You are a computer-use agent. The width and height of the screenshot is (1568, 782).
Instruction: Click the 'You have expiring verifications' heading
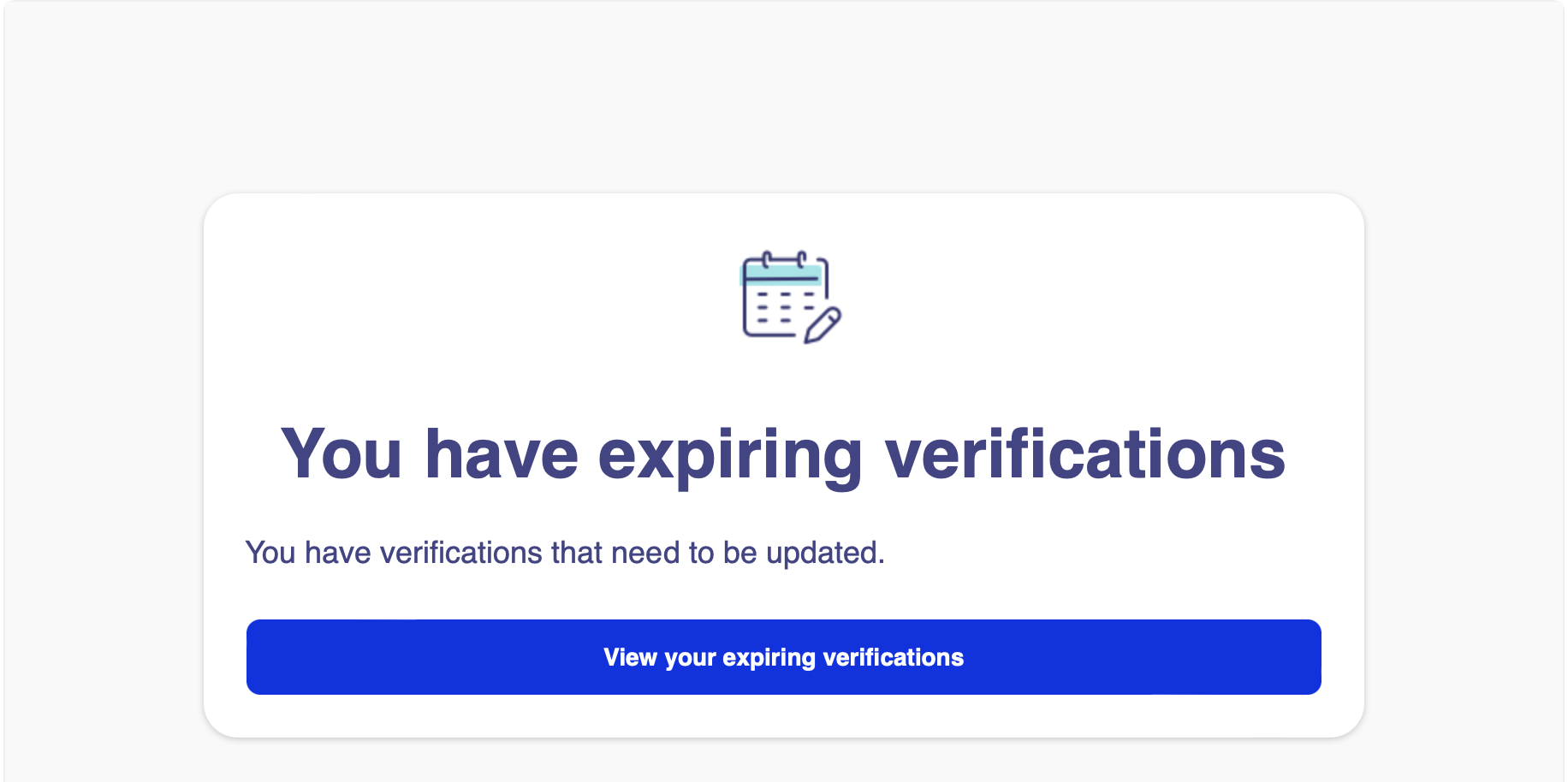(x=783, y=455)
